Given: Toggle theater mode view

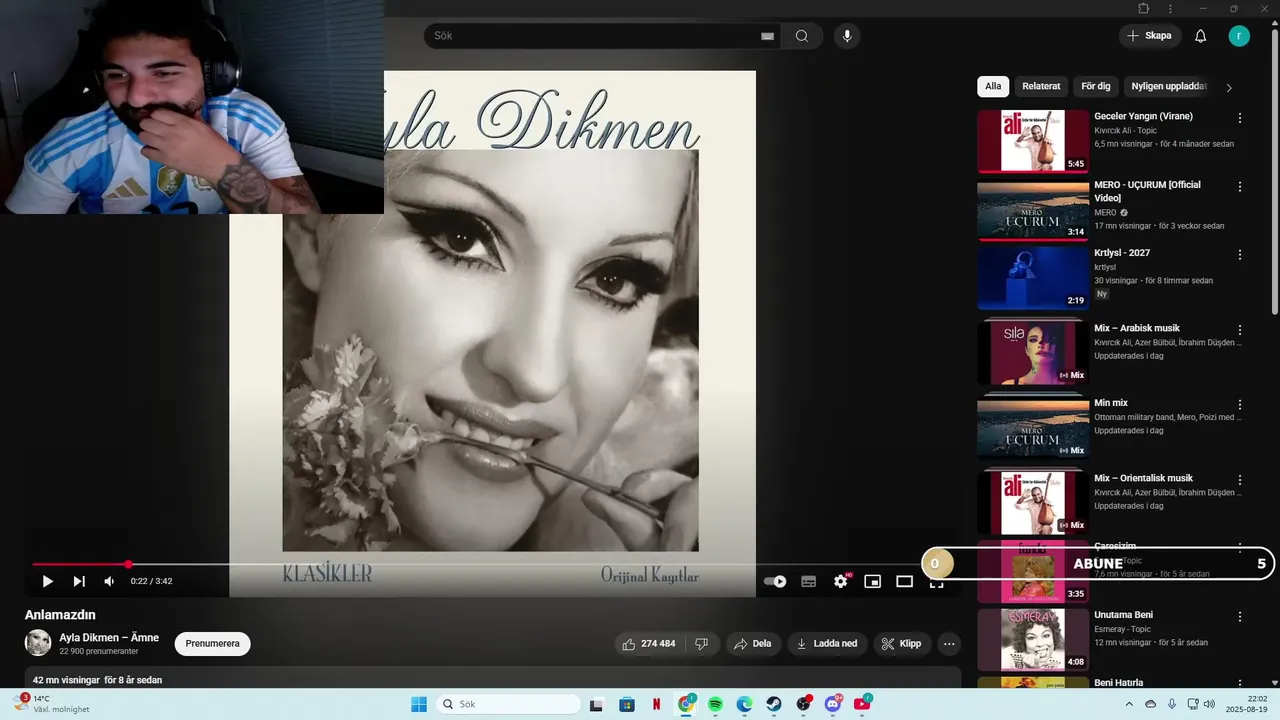Looking at the screenshot, I should [x=905, y=581].
